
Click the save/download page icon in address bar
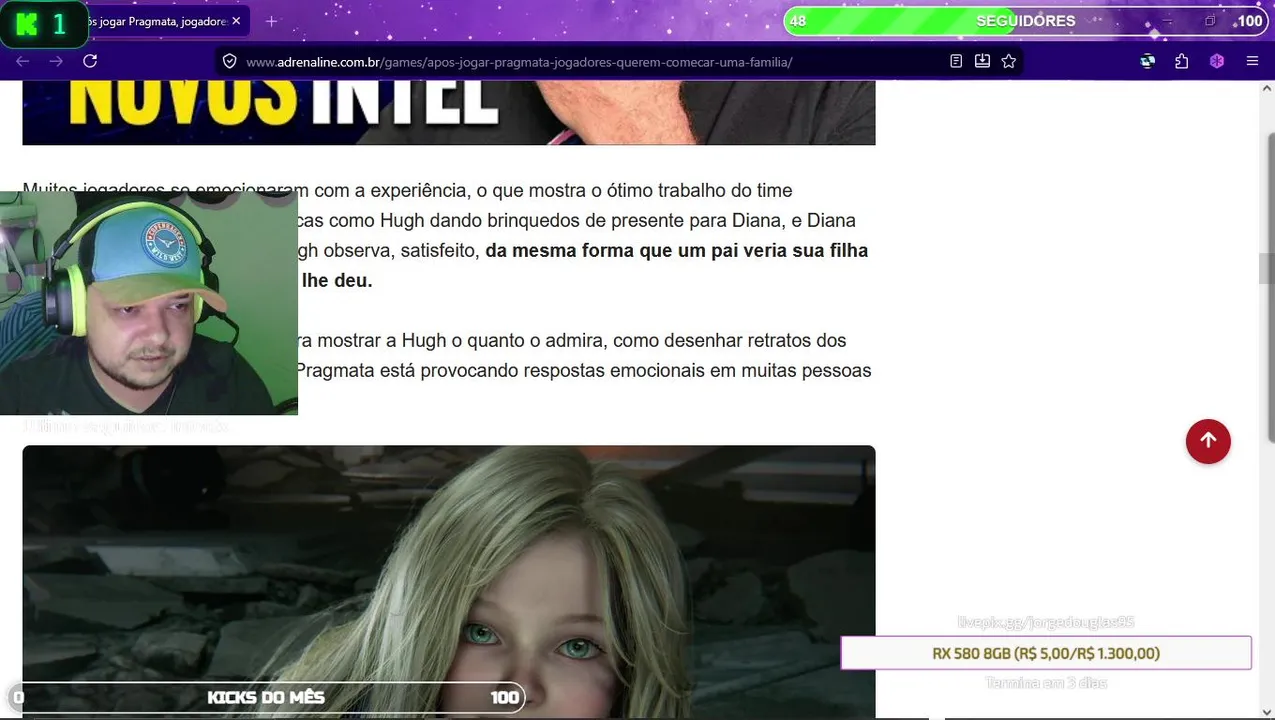pyautogui.click(x=982, y=61)
